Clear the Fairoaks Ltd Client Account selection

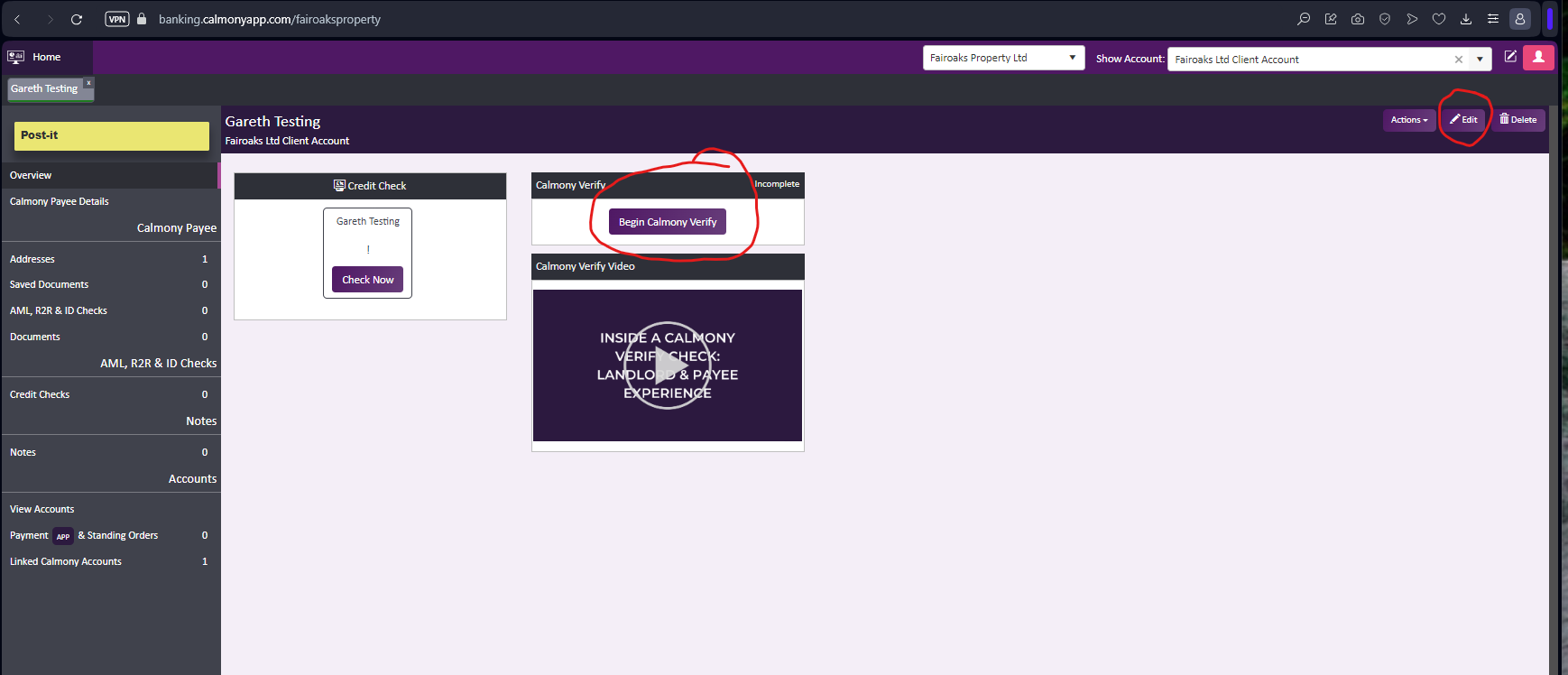[1458, 60]
